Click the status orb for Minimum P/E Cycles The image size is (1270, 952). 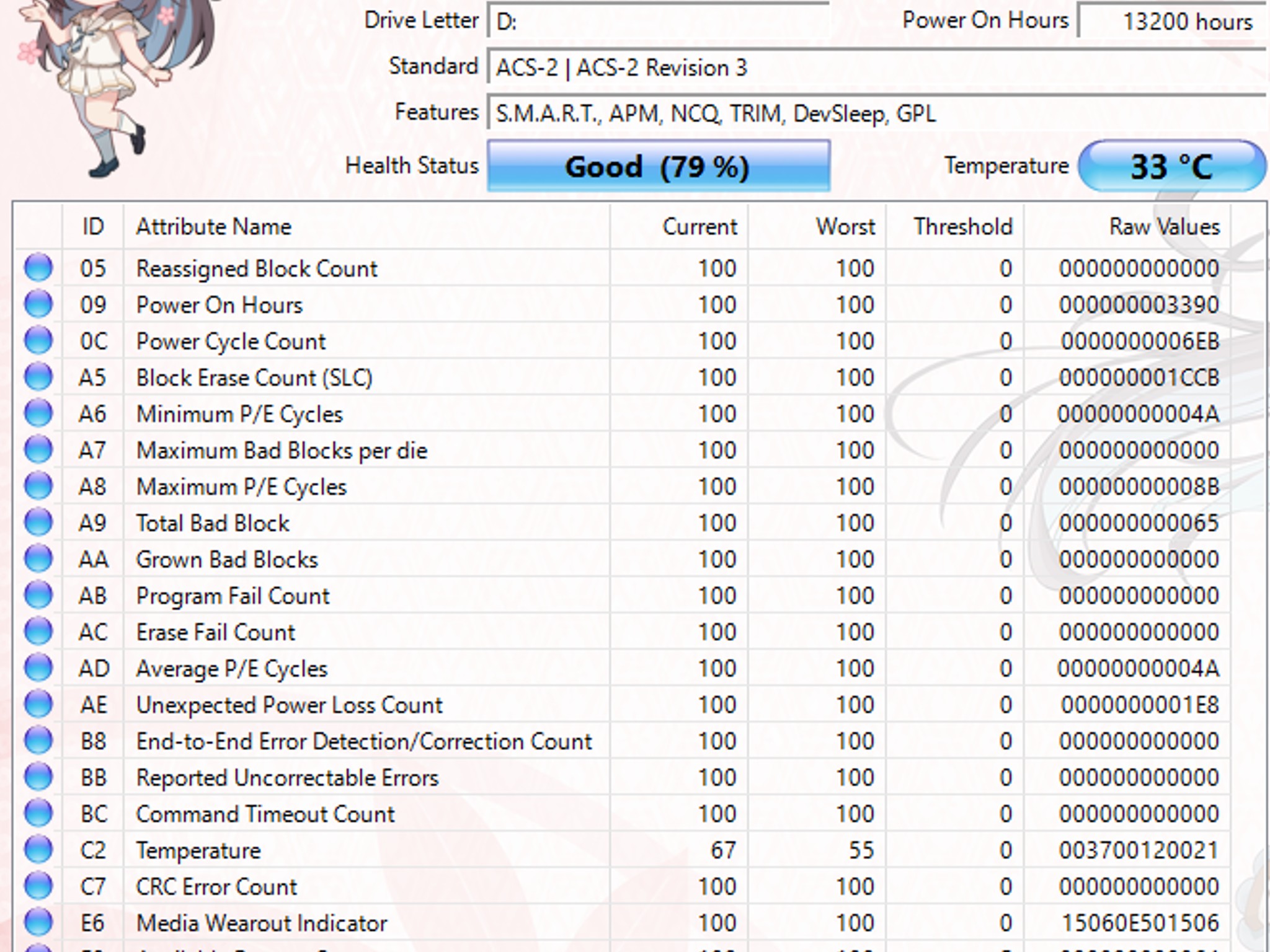pyautogui.click(x=38, y=413)
